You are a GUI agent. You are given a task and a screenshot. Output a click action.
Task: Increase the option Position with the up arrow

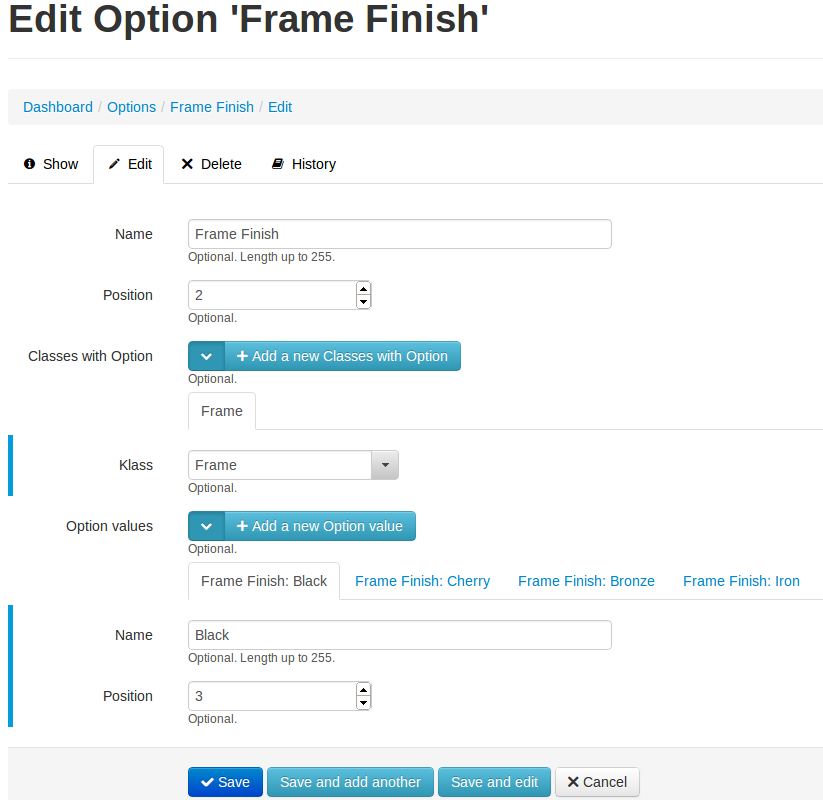click(x=363, y=289)
